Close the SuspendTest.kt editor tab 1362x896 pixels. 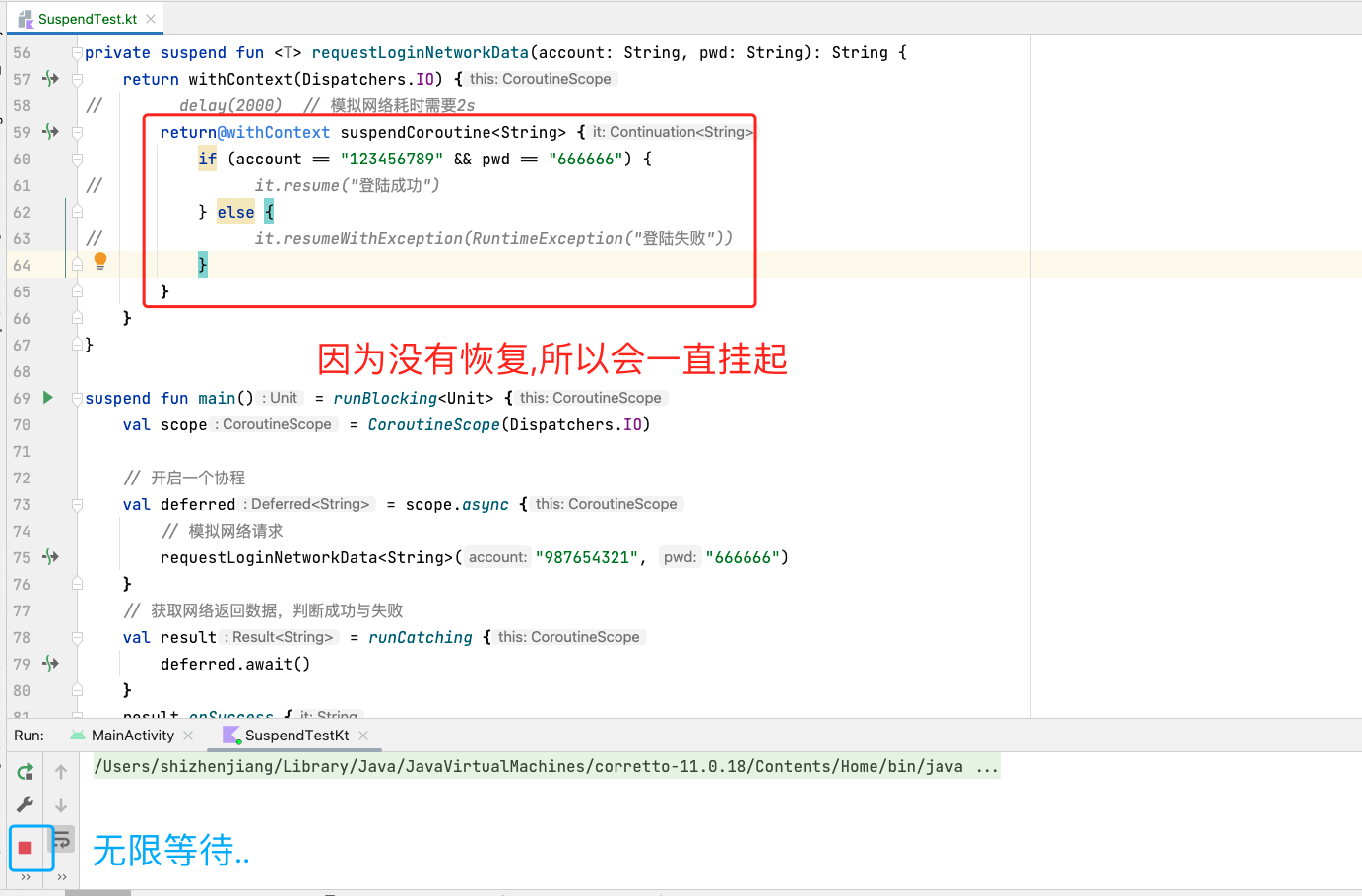151,19
